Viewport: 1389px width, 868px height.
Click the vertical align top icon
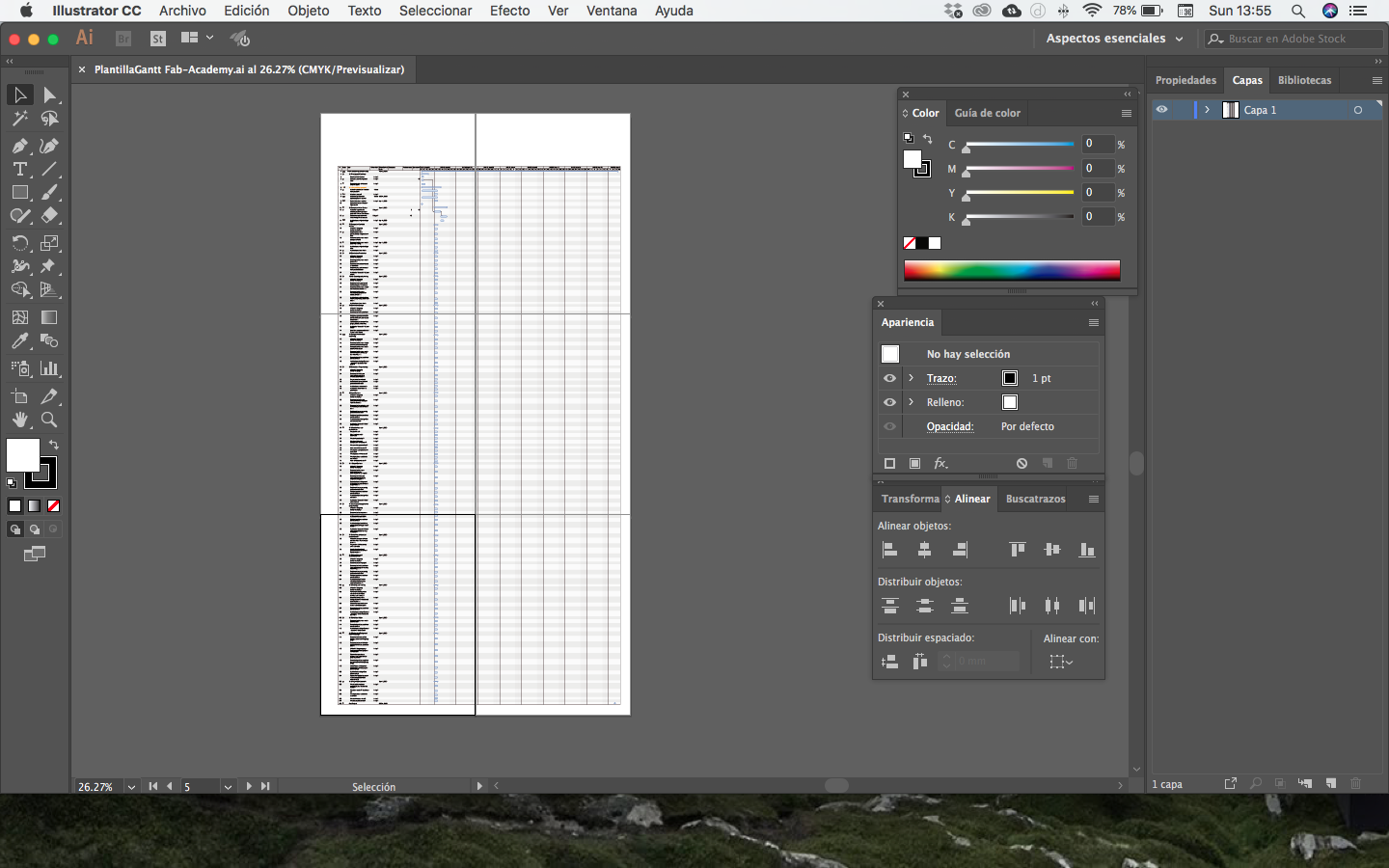click(1017, 550)
